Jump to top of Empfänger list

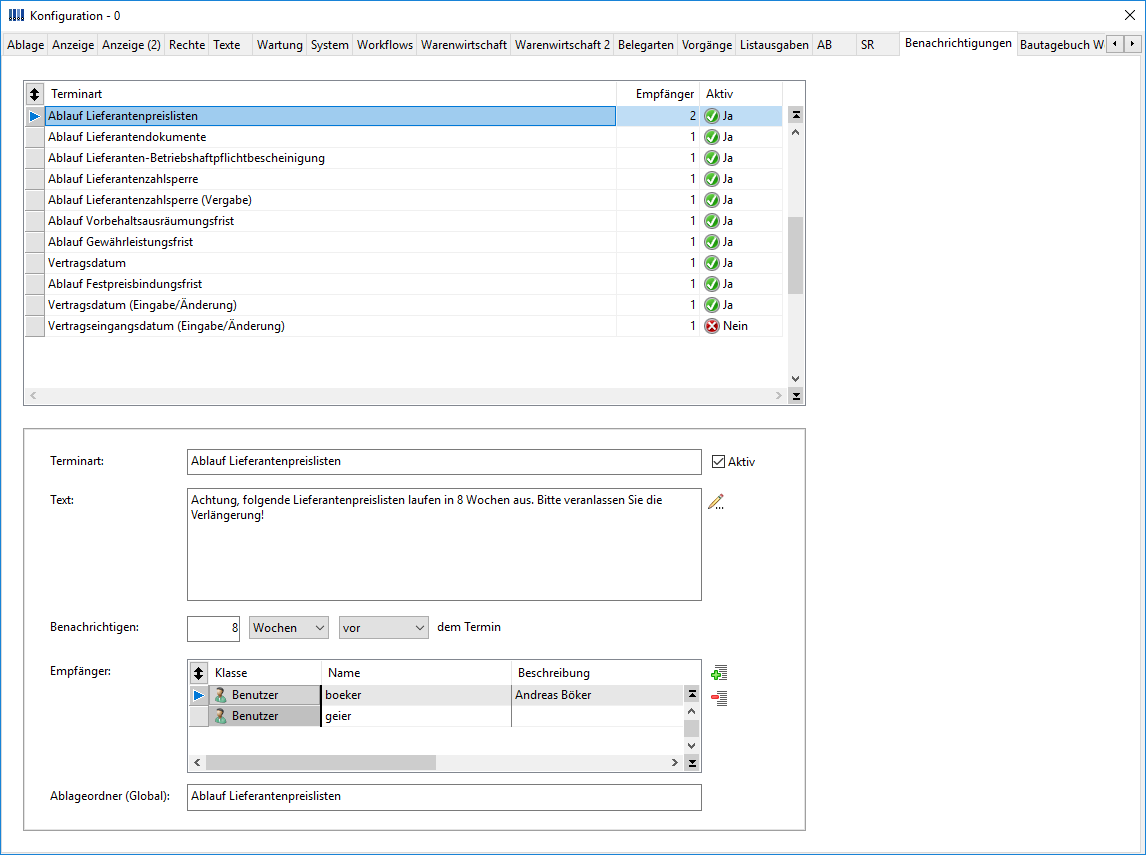(691, 694)
